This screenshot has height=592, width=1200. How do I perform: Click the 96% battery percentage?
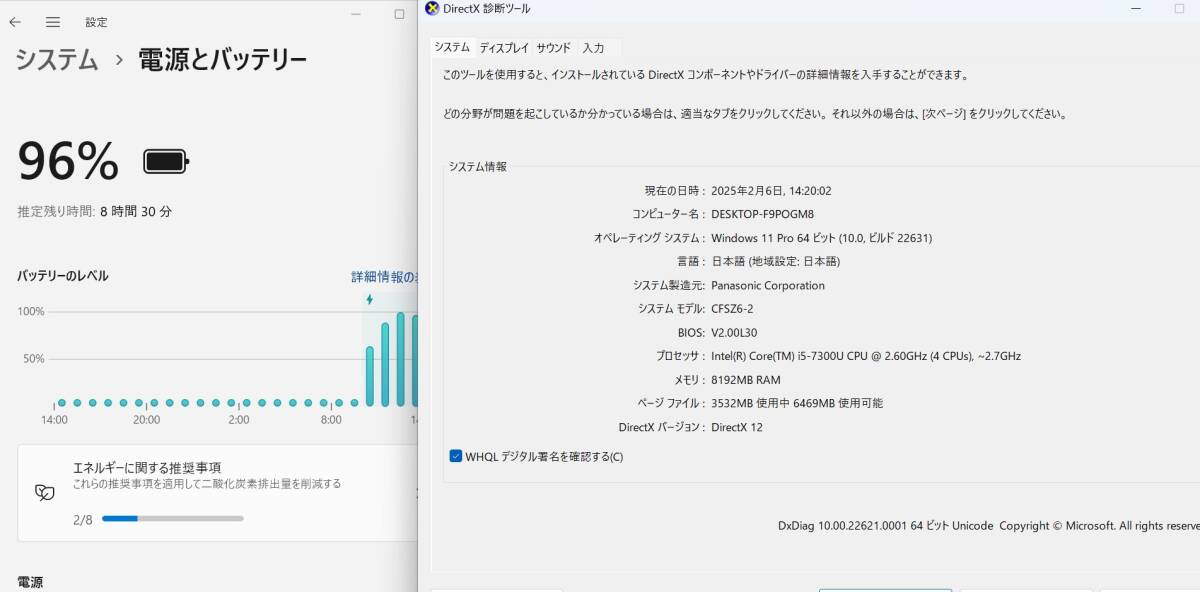68,161
